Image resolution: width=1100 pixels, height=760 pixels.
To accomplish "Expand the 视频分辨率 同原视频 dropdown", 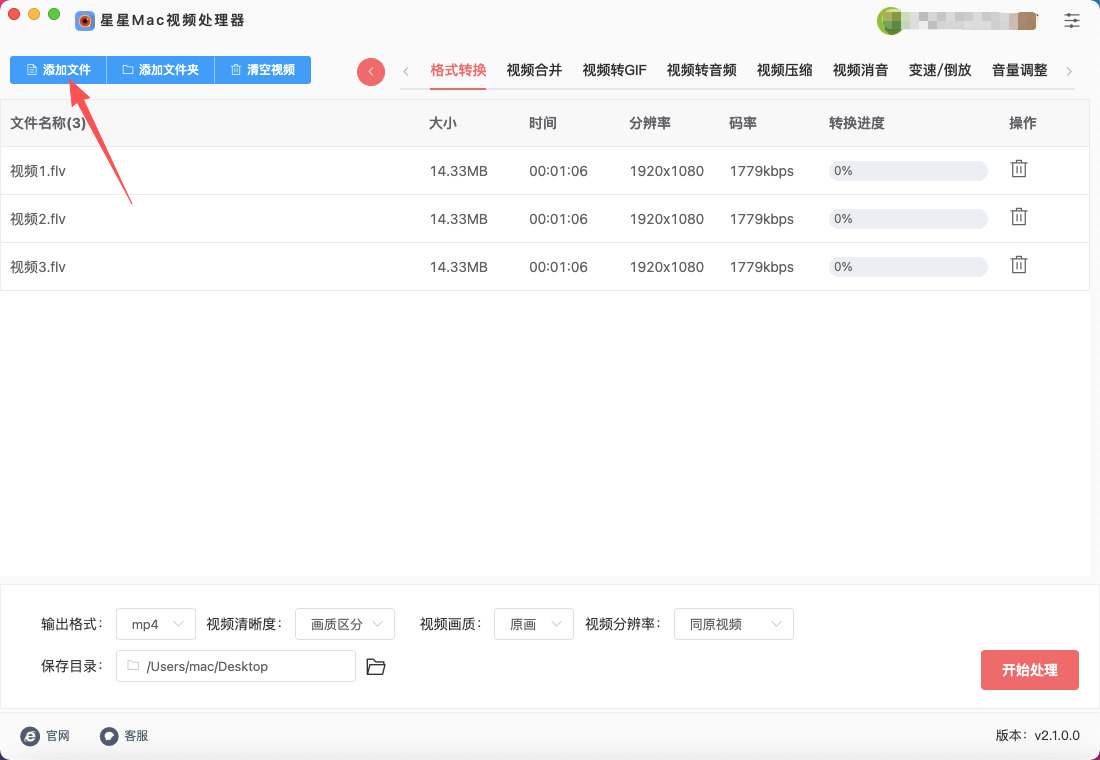I will click(733, 624).
